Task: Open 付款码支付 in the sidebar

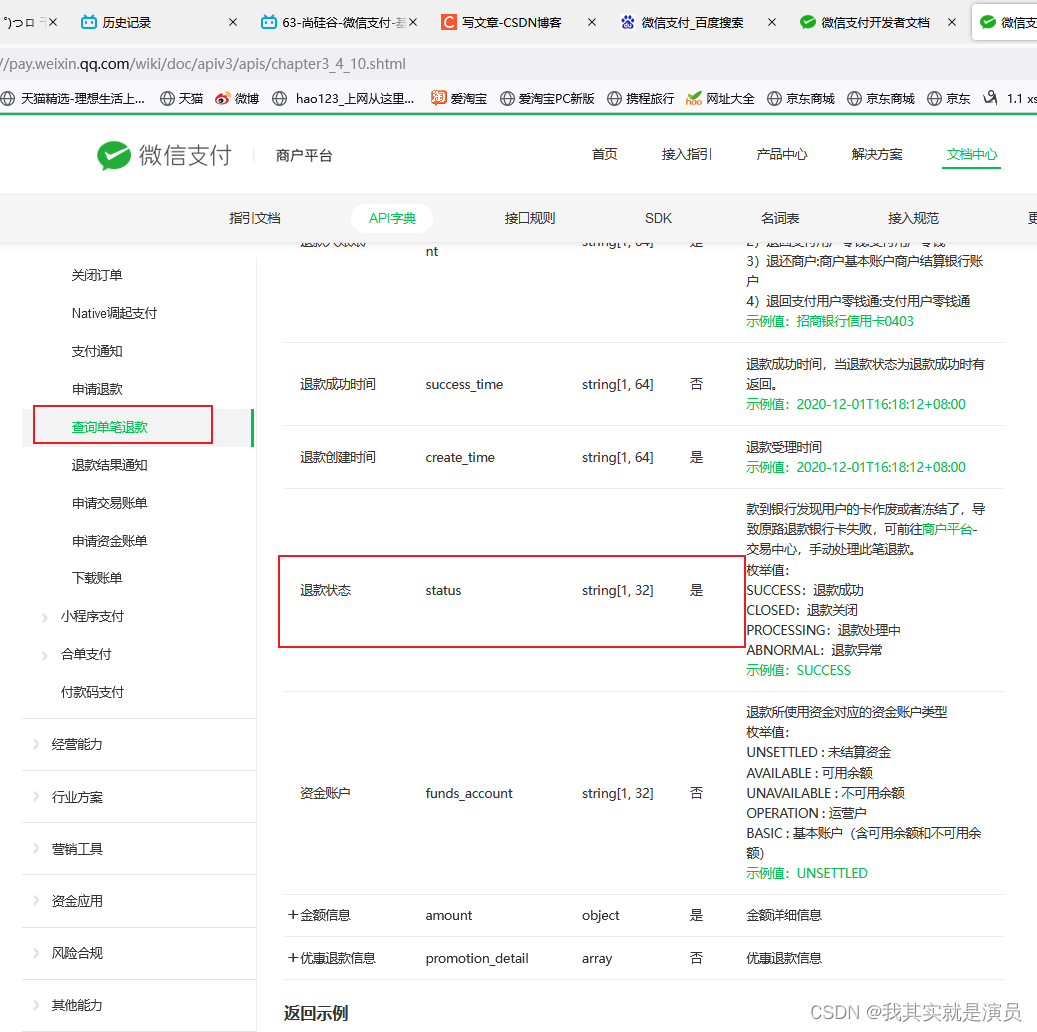Action: point(93,692)
